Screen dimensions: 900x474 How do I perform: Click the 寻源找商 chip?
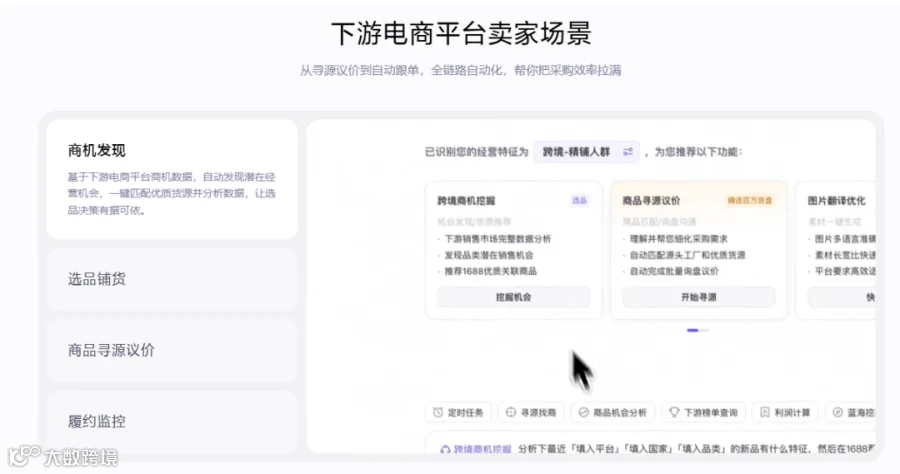[x=531, y=412]
